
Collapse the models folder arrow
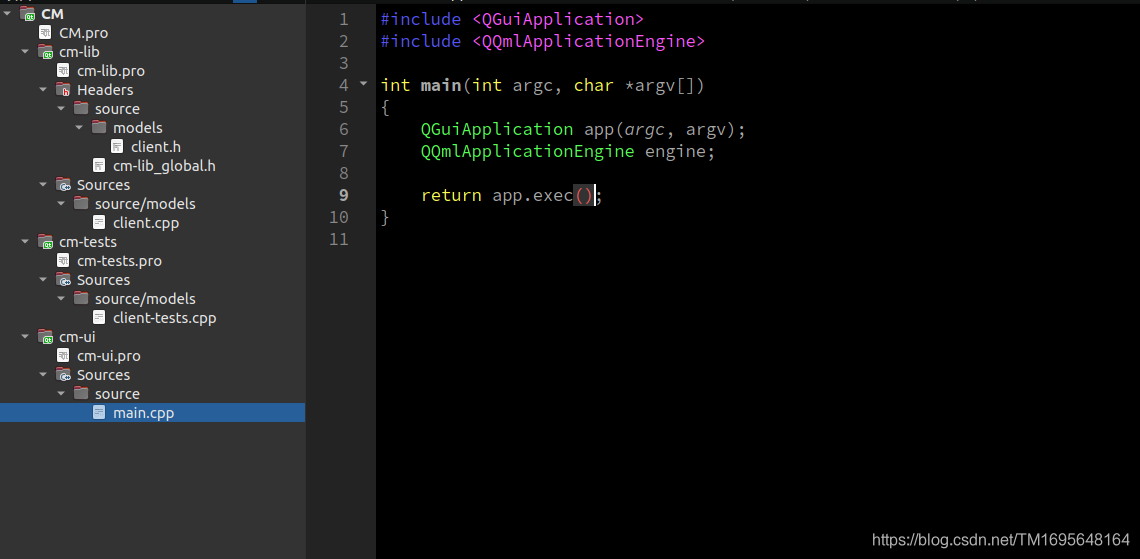(x=80, y=128)
